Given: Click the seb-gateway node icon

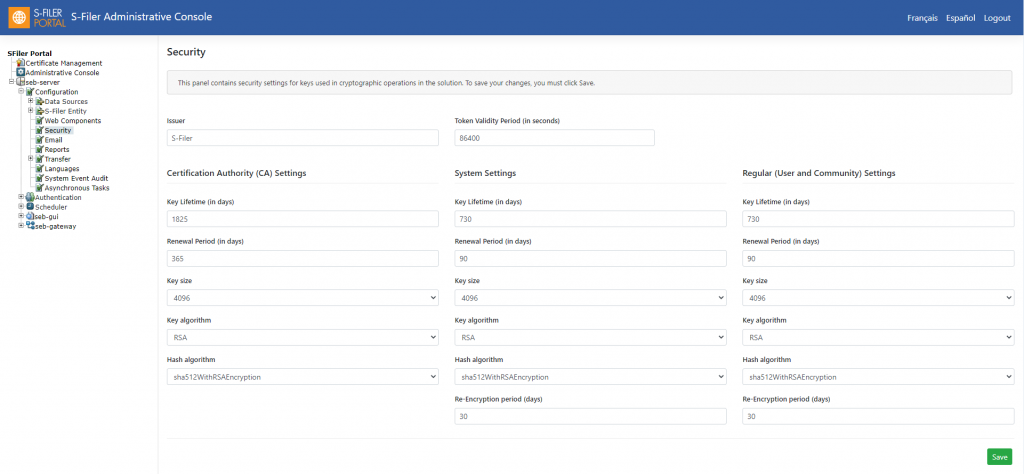Looking at the screenshot, I should click(30, 226).
